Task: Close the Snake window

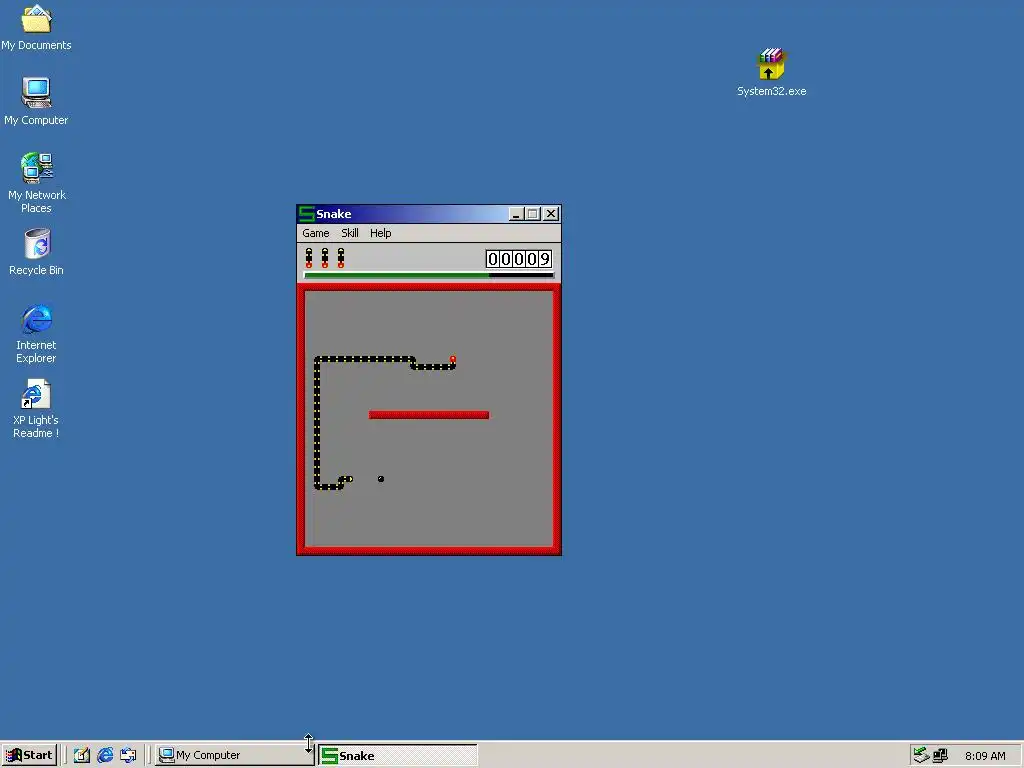Action: coord(551,214)
